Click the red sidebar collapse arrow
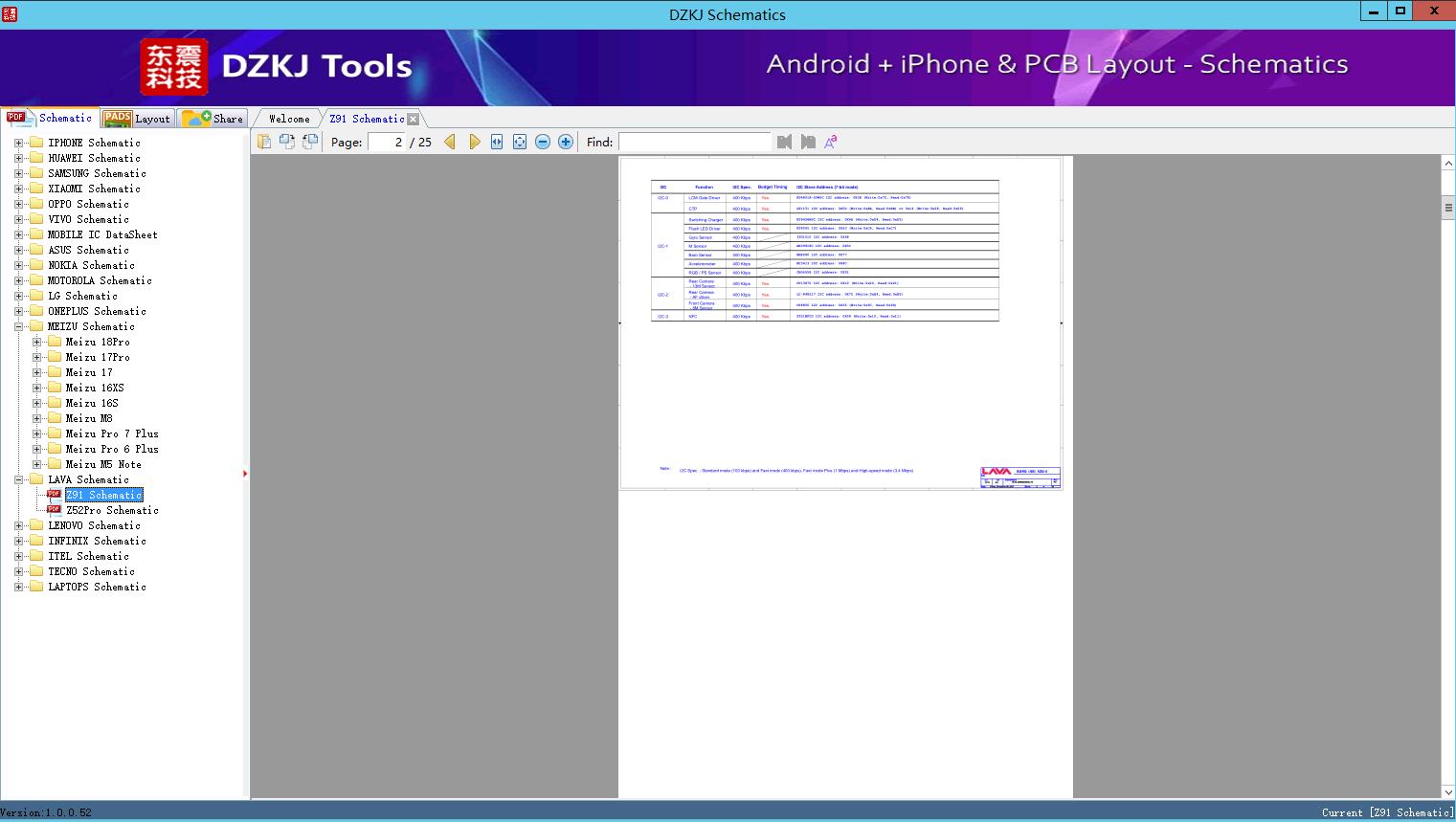The height and width of the screenshot is (822, 1456). pos(245,474)
